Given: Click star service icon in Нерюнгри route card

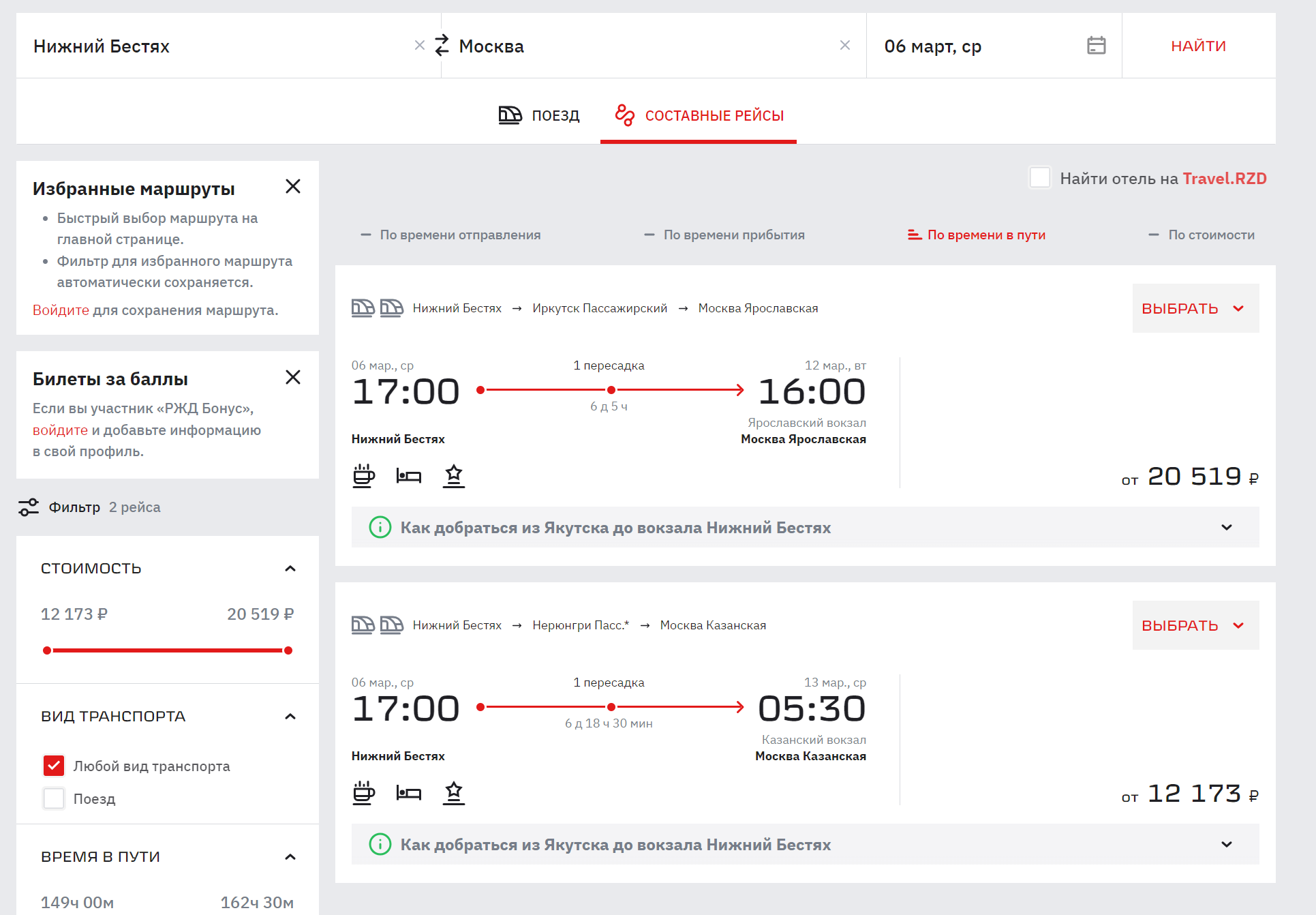Looking at the screenshot, I should (454, 793).
